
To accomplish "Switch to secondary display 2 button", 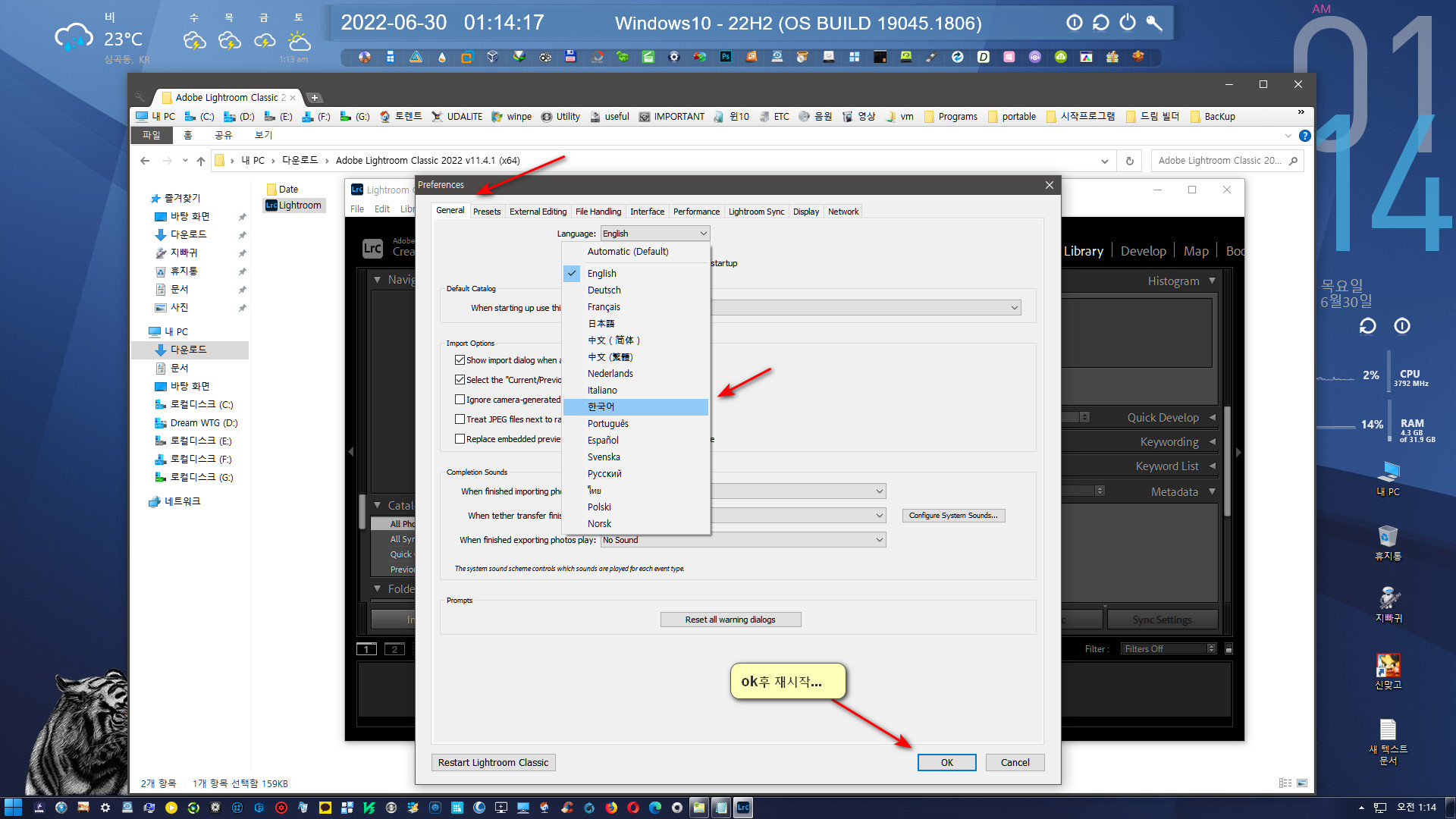I will coord(394,649).
